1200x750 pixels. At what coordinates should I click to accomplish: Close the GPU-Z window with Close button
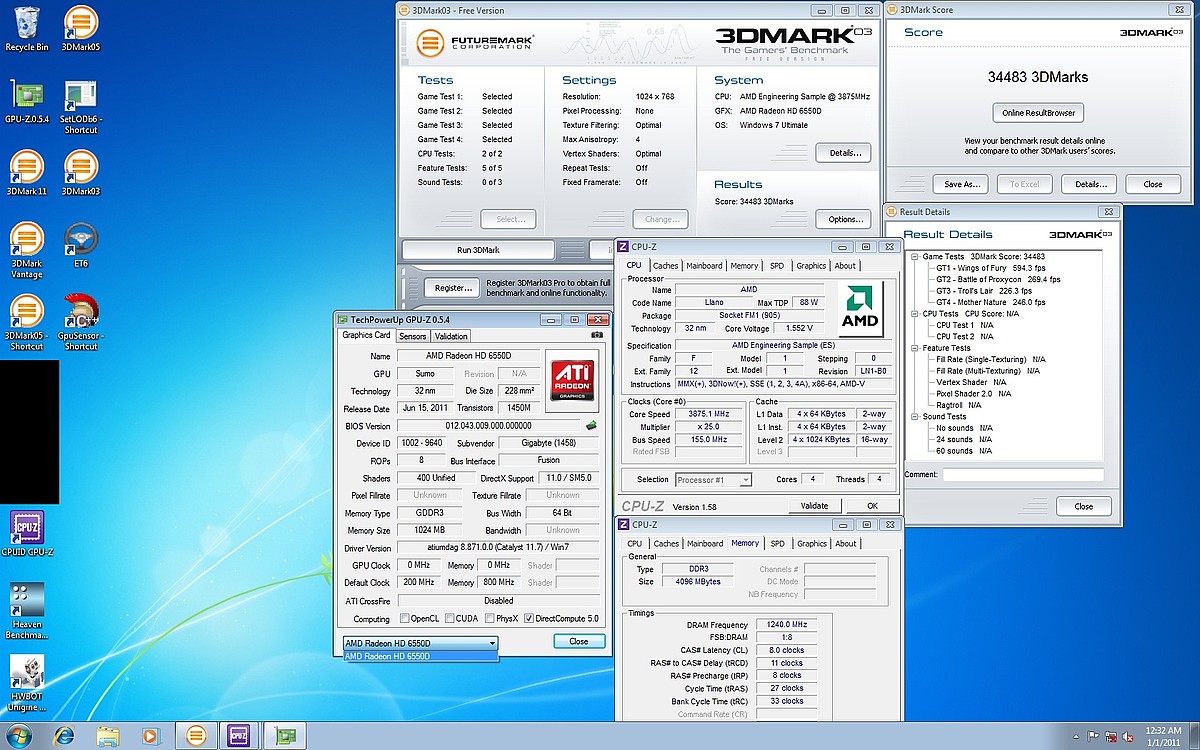pos(578,641)
